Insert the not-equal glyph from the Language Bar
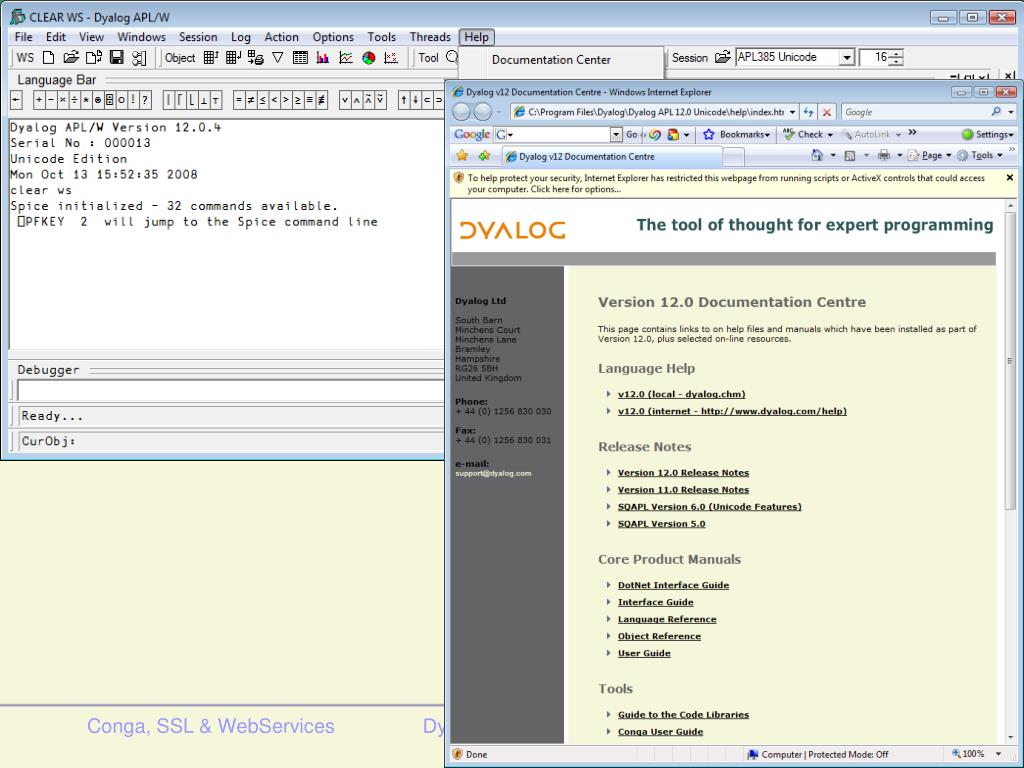The height and width of the screenshot is (768, 1024). click(x=250, y=100)
